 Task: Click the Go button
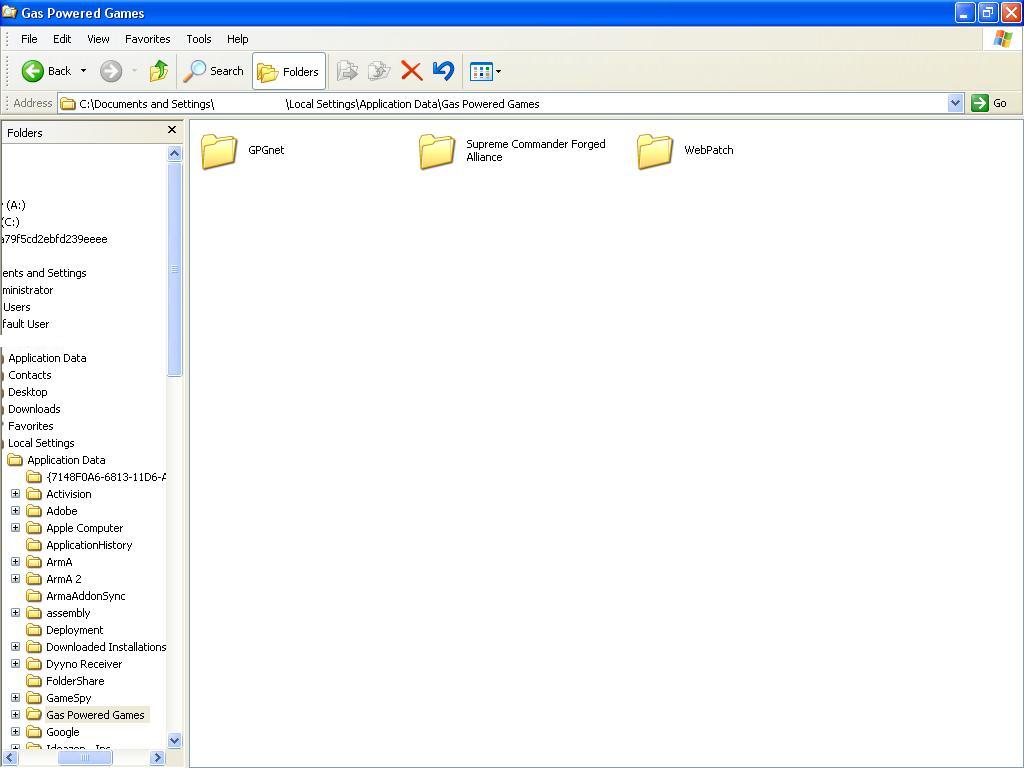click(x=989, y=103)
